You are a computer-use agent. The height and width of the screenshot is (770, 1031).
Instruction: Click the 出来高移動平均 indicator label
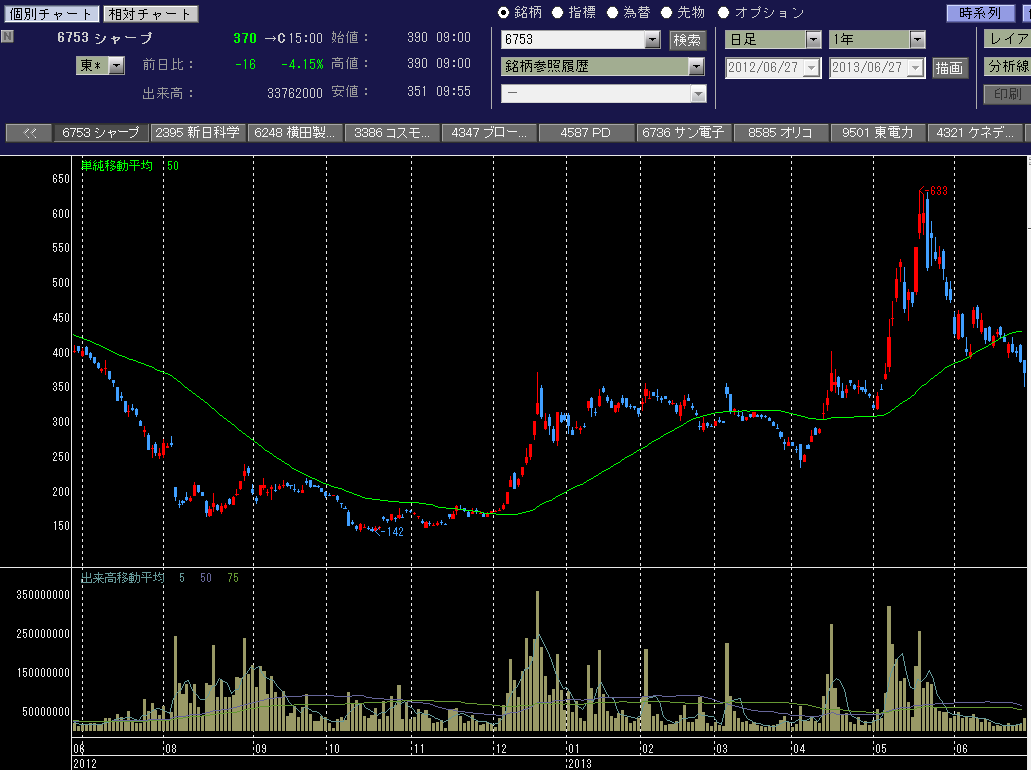(122, 578)
